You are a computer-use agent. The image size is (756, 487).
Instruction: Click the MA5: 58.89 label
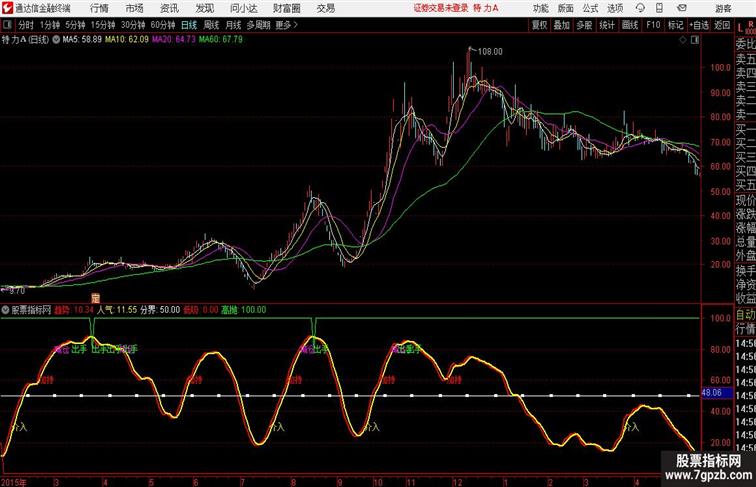coord(82,40)
